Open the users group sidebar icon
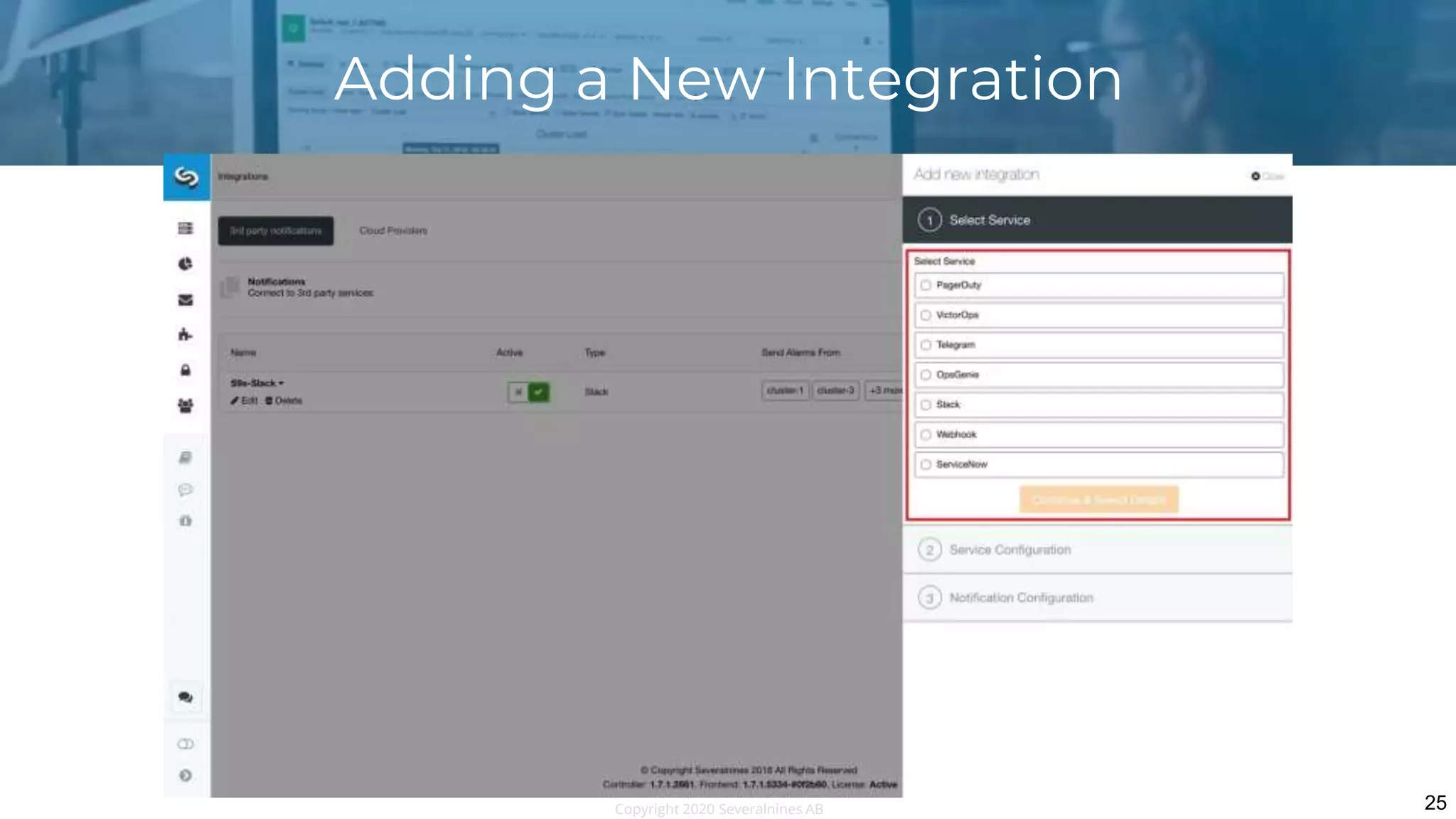Screen dimensions: 1456x819 click(x=186, y=406)
